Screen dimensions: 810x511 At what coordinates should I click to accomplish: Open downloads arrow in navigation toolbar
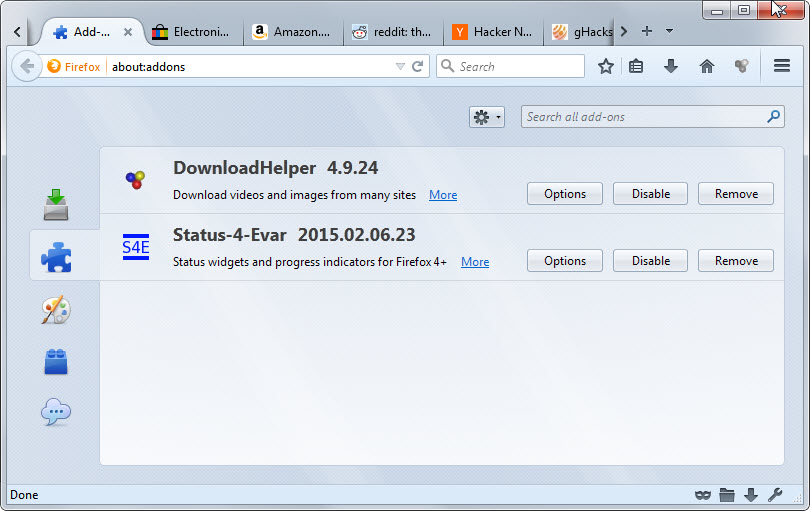click(x=671, y=66)
